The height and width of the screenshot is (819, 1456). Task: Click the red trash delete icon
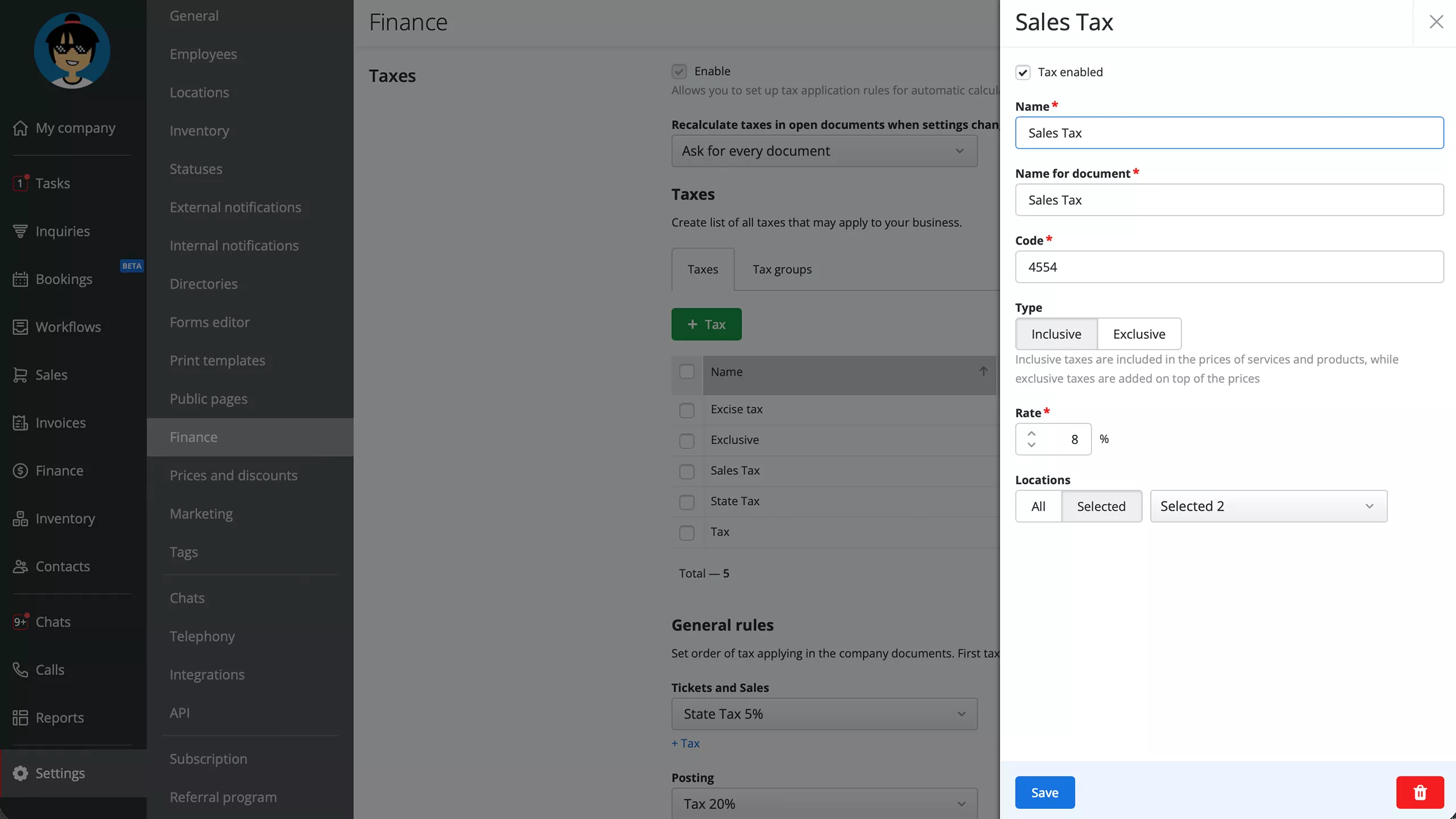(x=1420, y=792)
